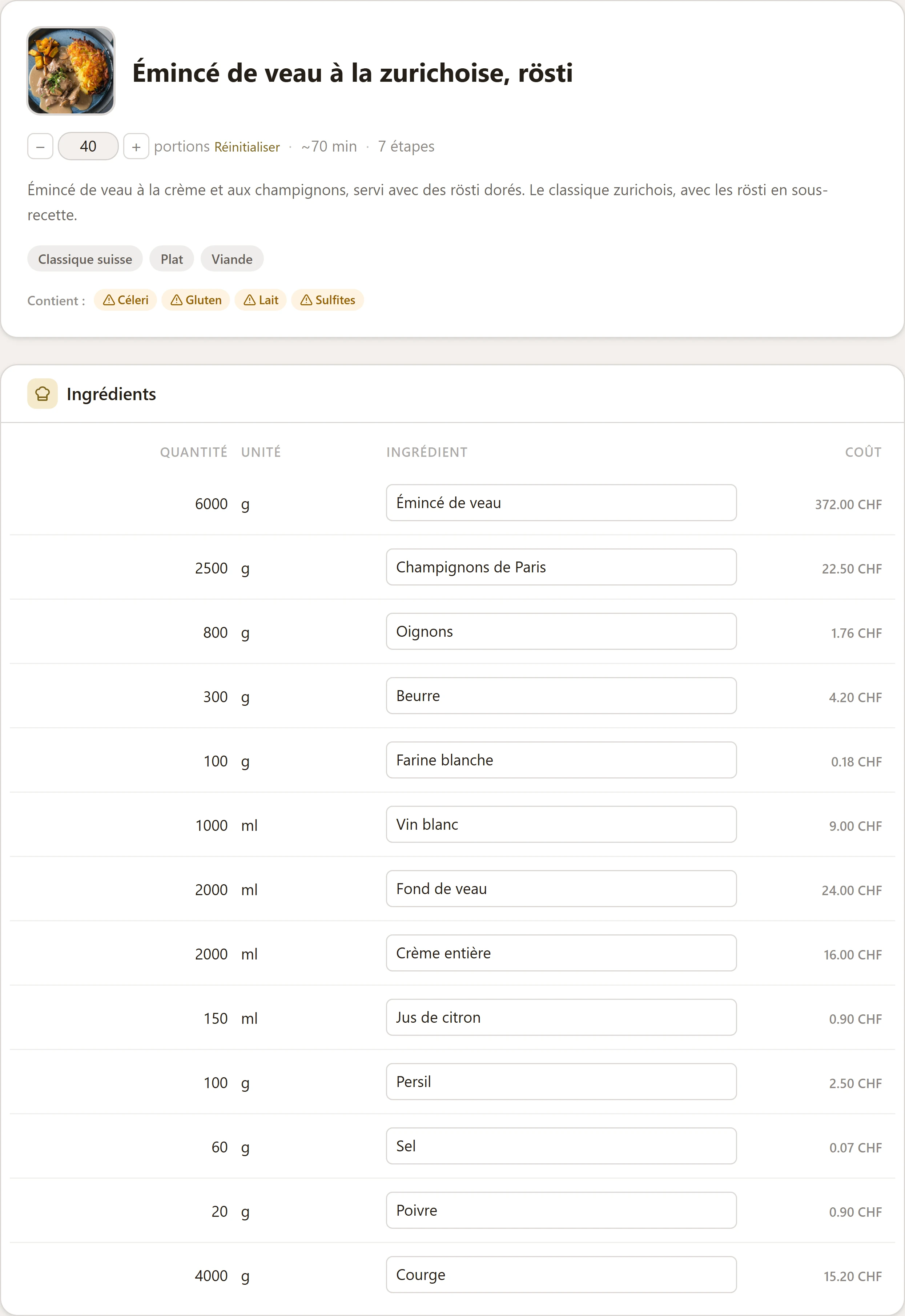Click the Poivre ingredient field
The height and width of the screenshot is (1316, 905).
tap(562, 1211)
